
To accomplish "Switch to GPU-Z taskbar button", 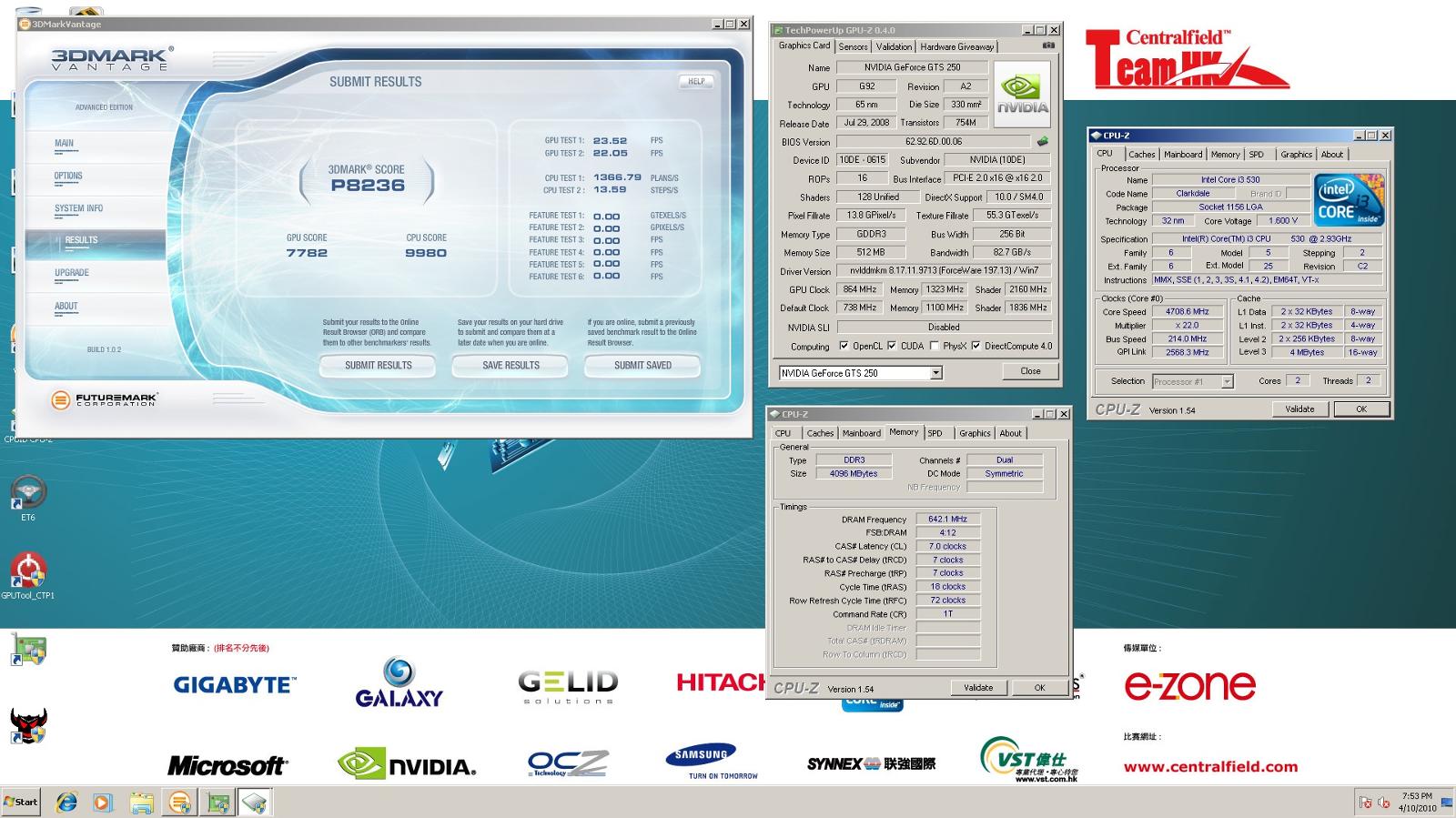I will [218, 803].
